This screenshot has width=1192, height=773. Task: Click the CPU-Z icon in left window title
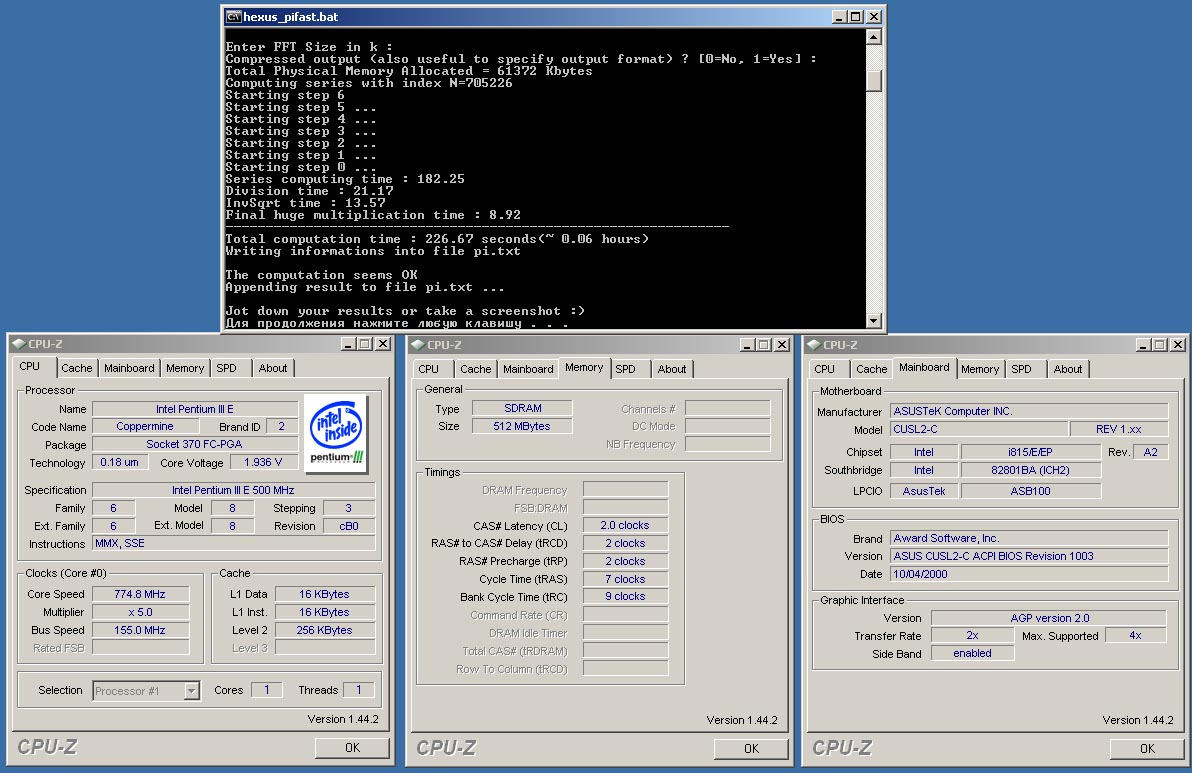tap(18, 344)
